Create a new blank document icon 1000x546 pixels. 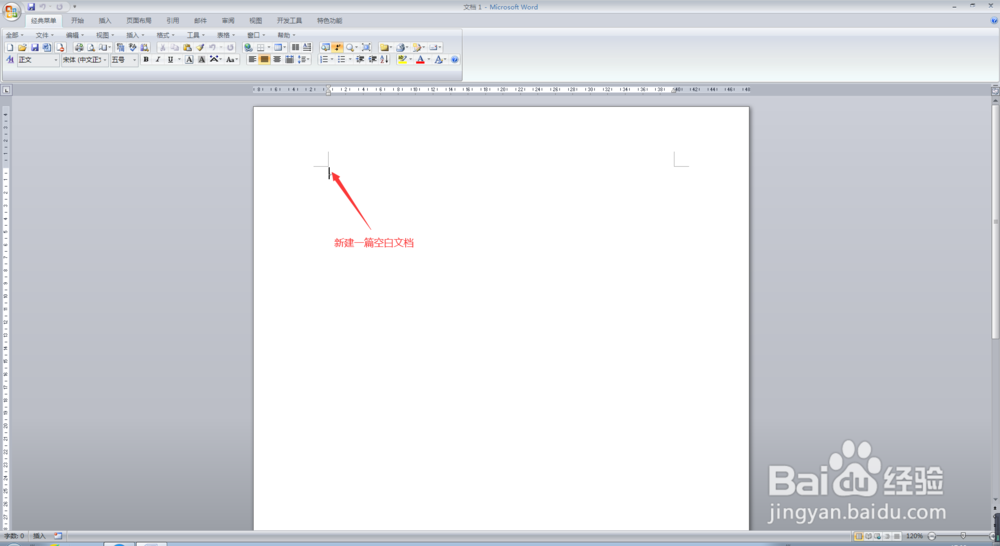[x=10, y=47]
